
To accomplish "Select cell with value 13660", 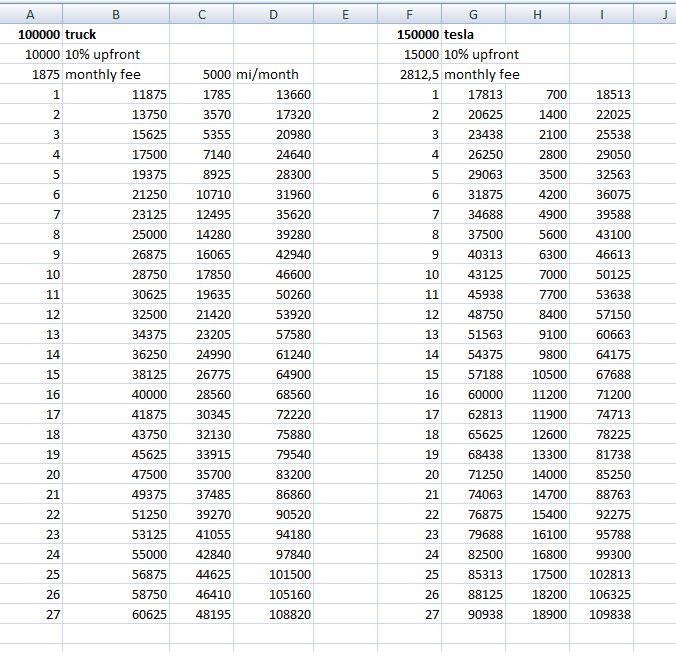I will (273, 94).
